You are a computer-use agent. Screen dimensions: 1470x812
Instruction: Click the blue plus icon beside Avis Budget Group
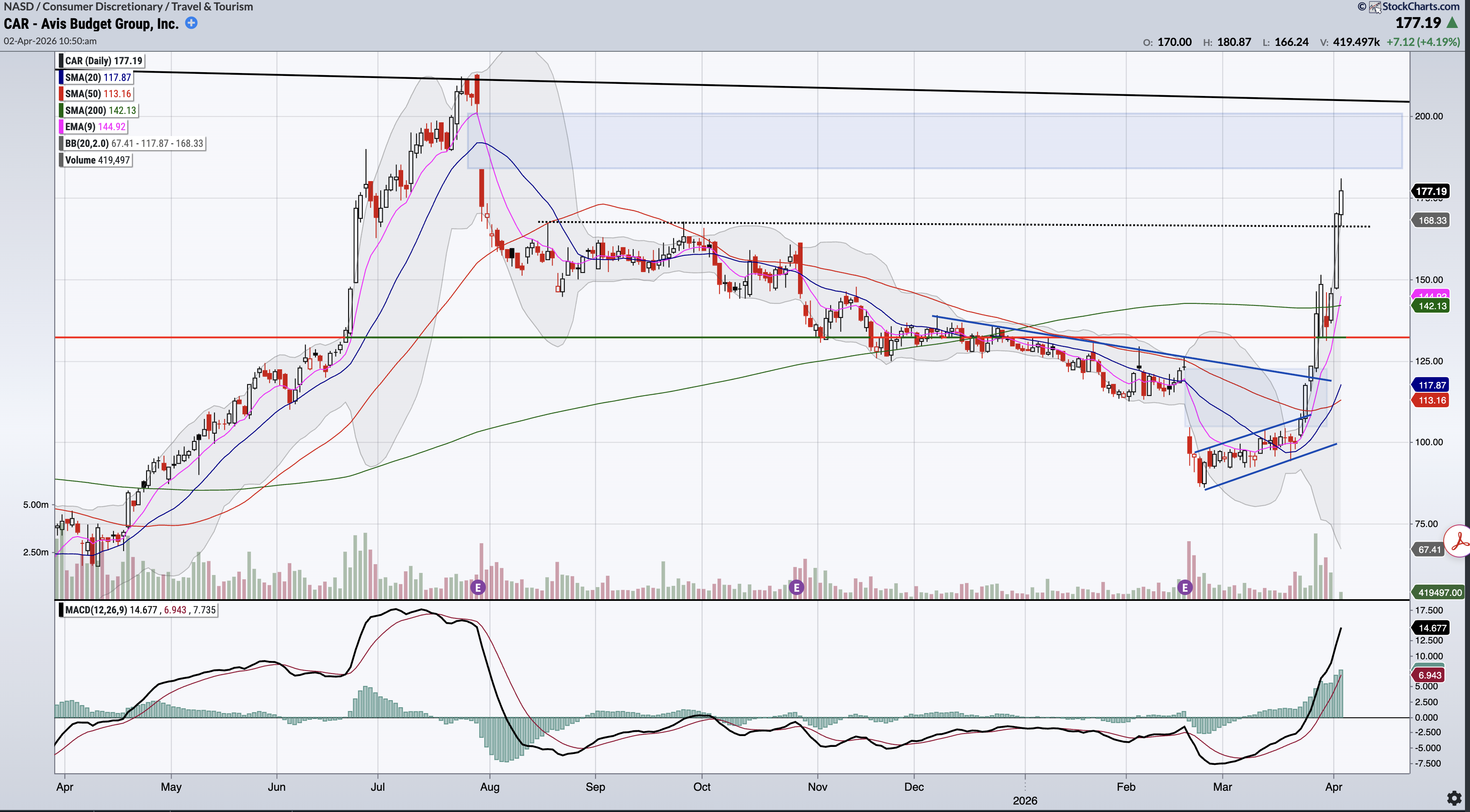[x=192, y=23]
